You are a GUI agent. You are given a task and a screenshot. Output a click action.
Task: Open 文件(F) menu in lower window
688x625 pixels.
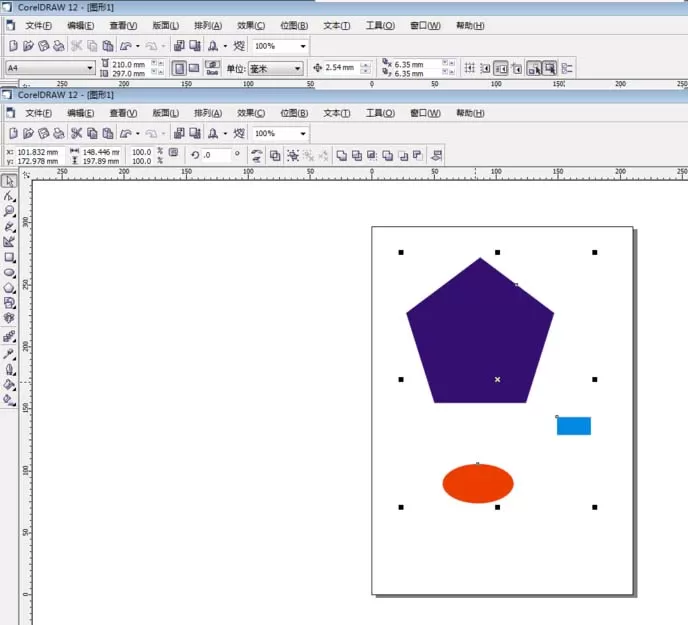[x=38, y=113]
